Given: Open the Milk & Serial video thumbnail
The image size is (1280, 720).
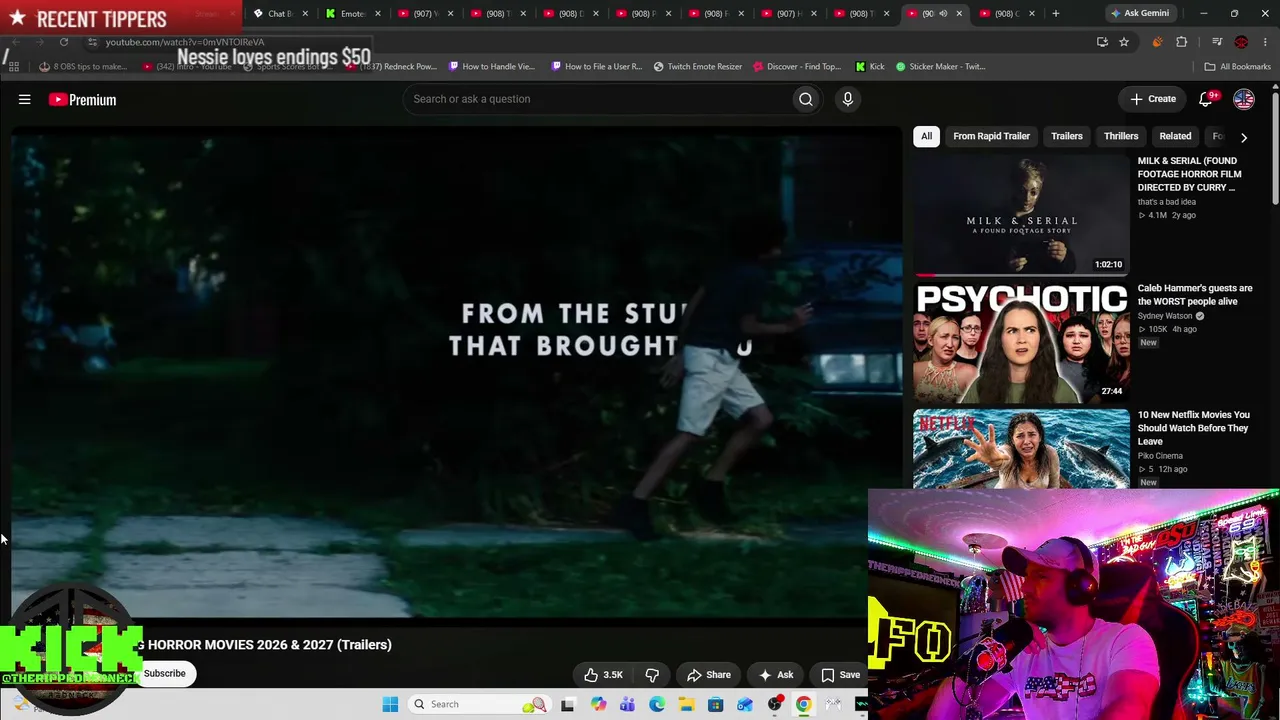Looking at the screenshot, I should pyautogui.click(x=1021, y=214).
